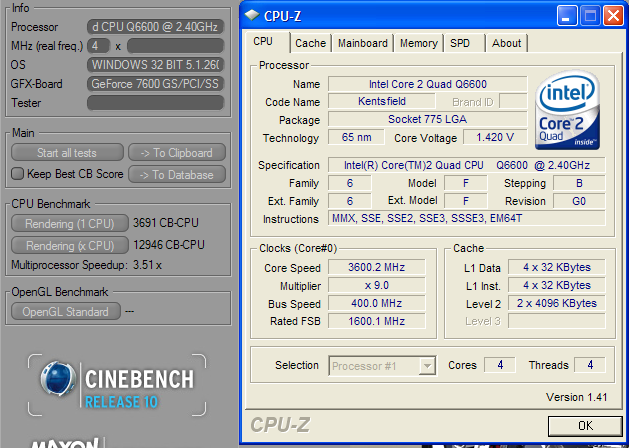The height and width of the screenshot is (448, 629).
Task: Minimize the CPU-Z window
Action: coord(566,16)
